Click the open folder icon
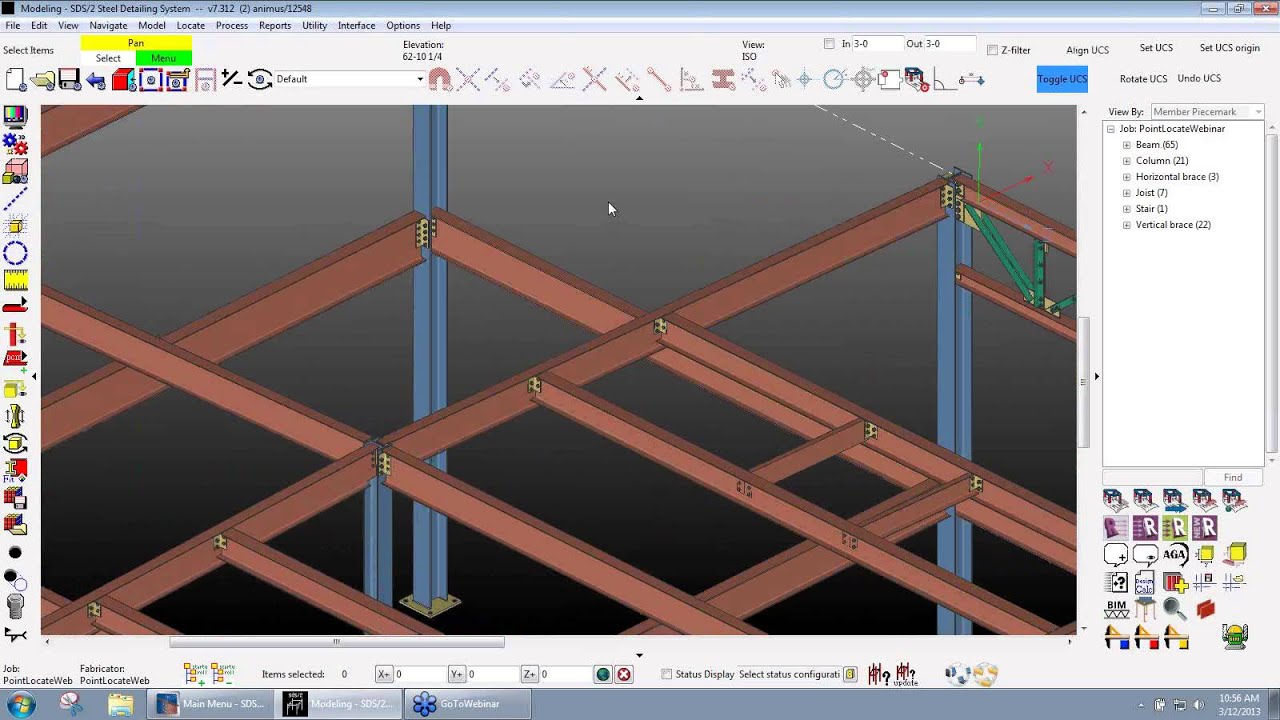Image resolution: width=1280 pixels, height=720 pixels. coord(43,80)
